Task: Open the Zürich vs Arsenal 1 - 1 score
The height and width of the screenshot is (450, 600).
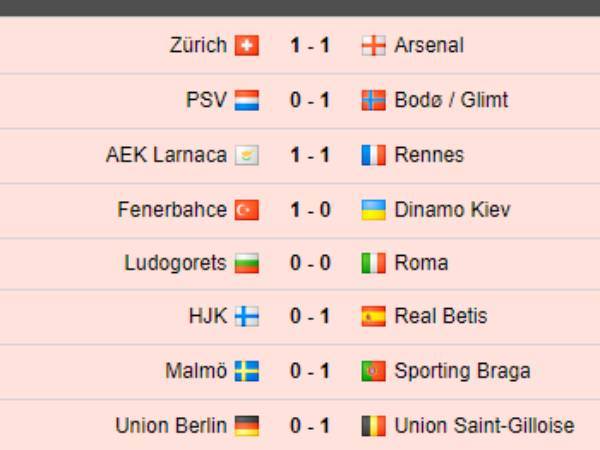Action: pos(310,46)
